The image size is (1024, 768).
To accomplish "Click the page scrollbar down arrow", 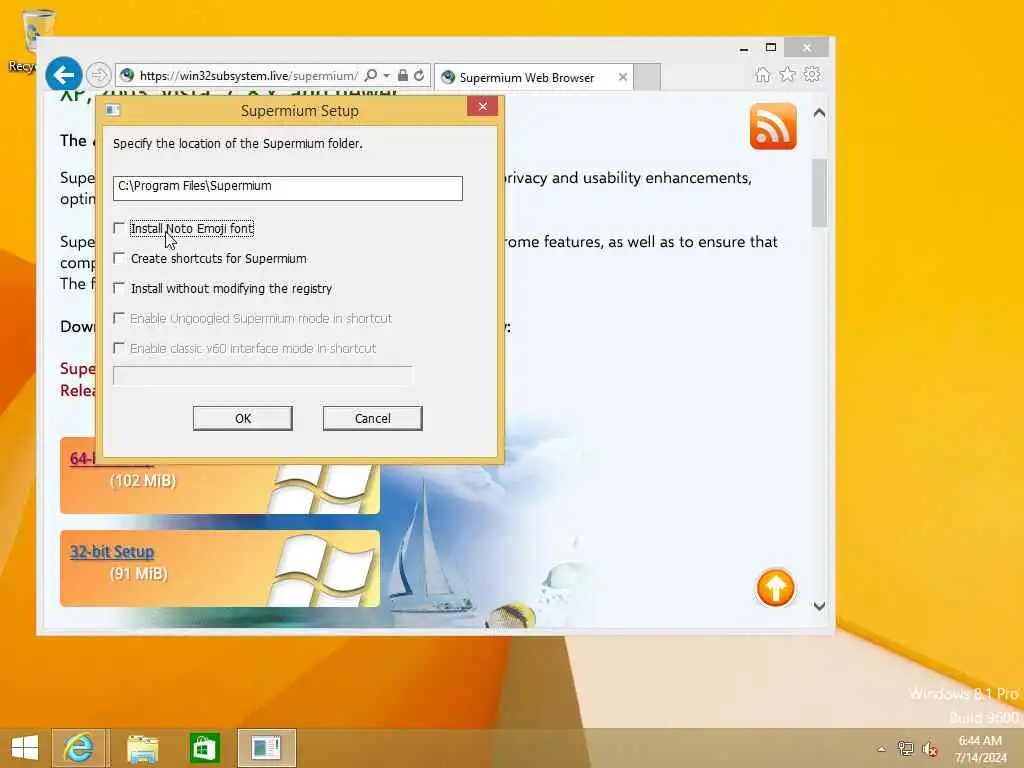I will point(819,606).
